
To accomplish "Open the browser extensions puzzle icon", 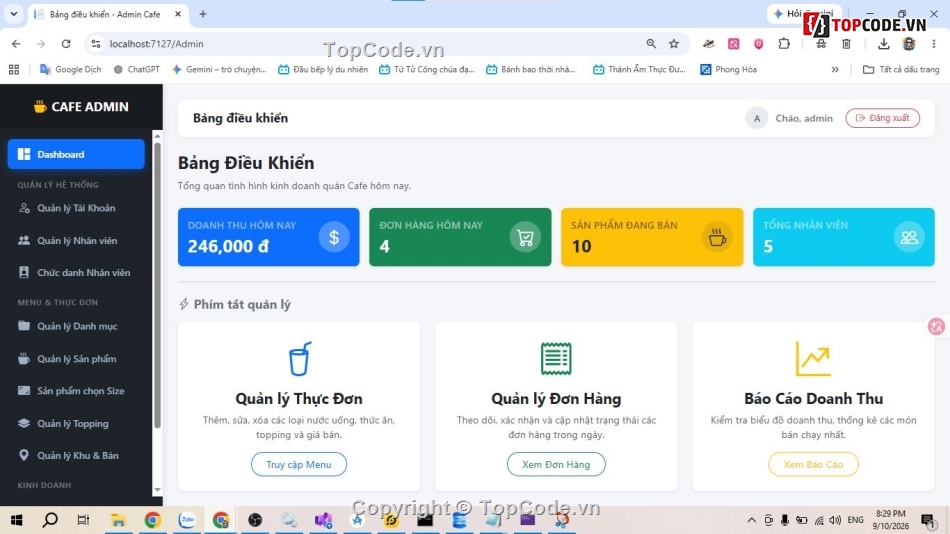I will click(x=784, y=44).
